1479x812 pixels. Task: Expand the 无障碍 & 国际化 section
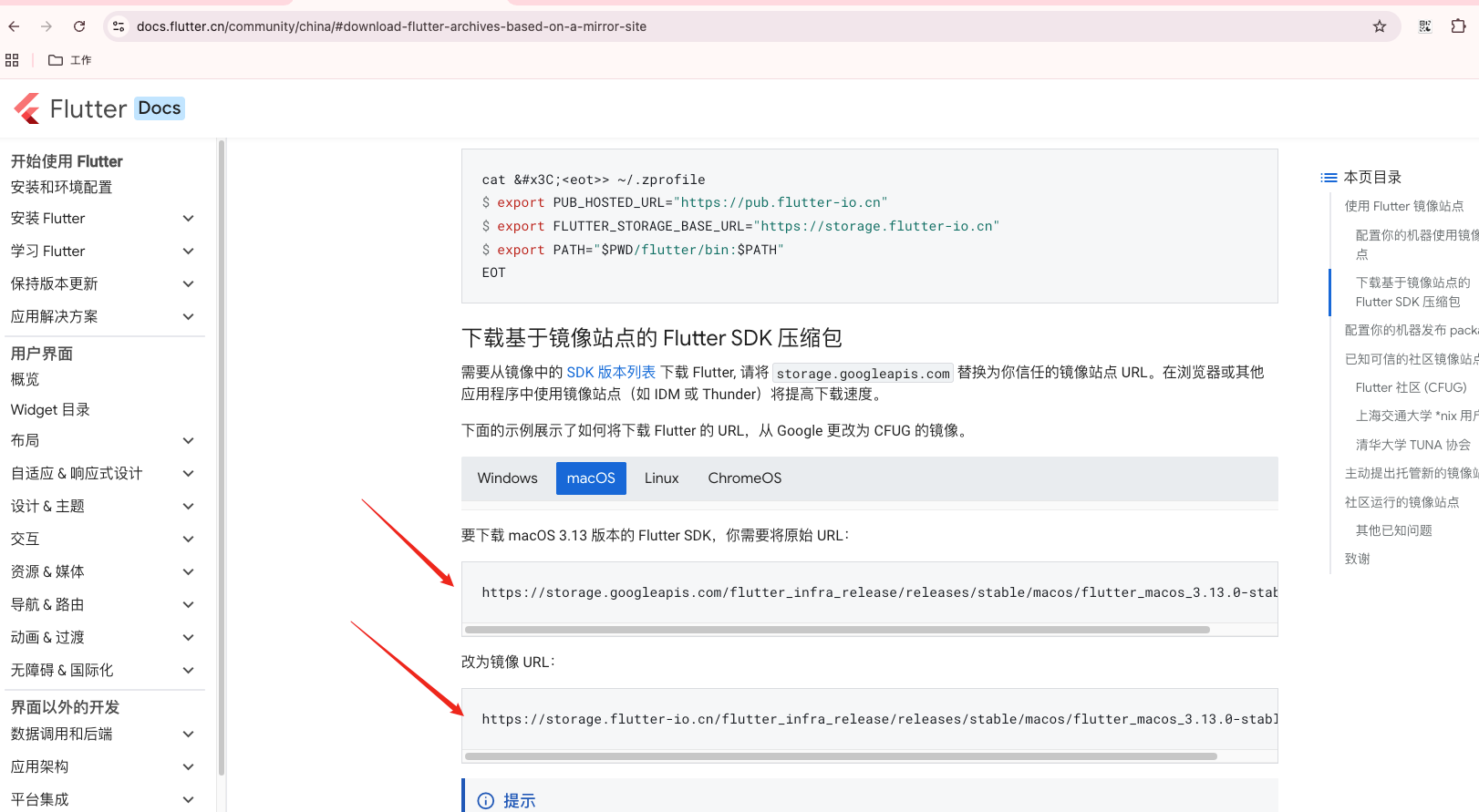pyautogui.click(x=189, y=670)
